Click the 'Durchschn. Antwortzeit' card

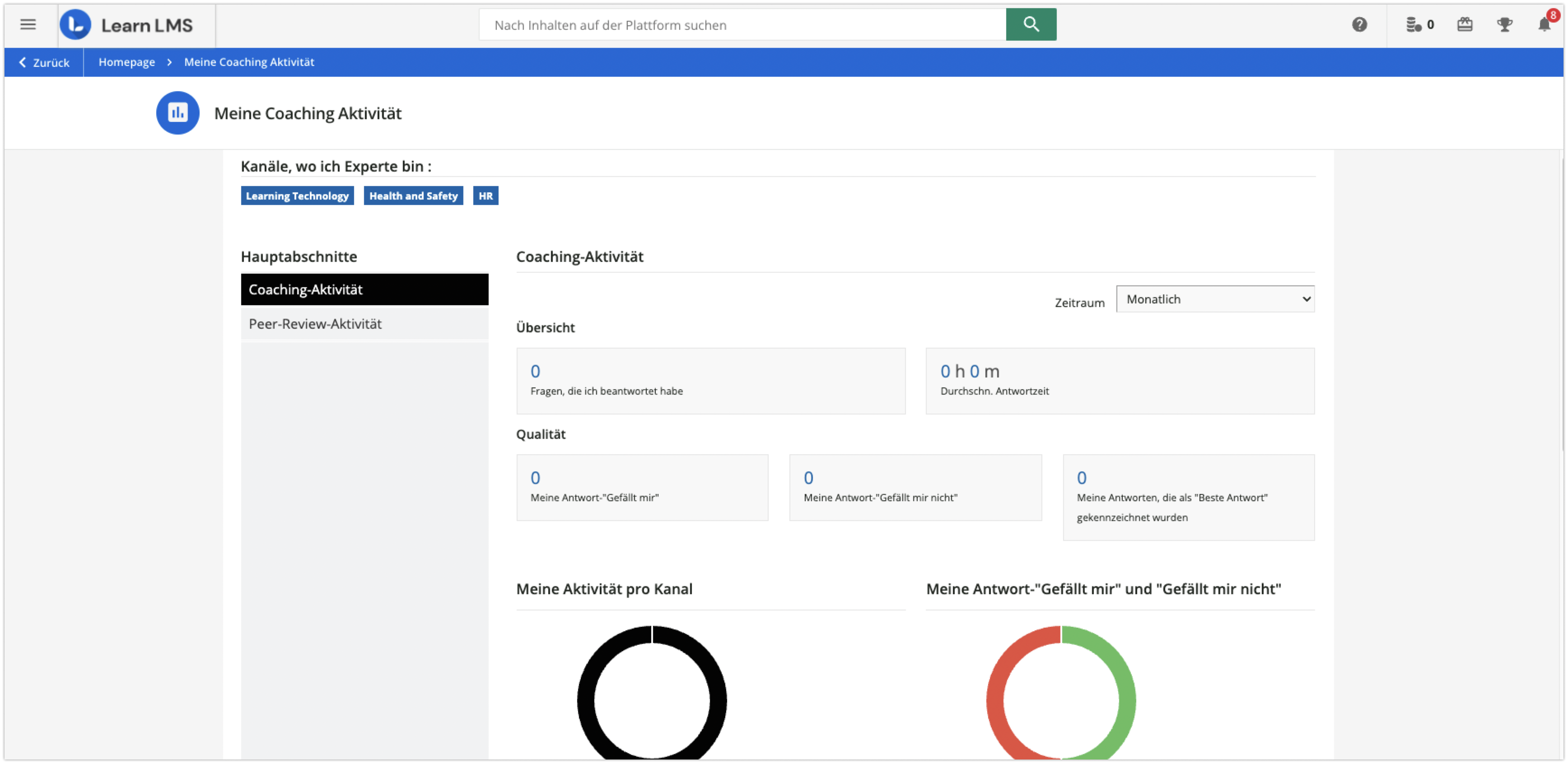click(x=1120, y=381)
